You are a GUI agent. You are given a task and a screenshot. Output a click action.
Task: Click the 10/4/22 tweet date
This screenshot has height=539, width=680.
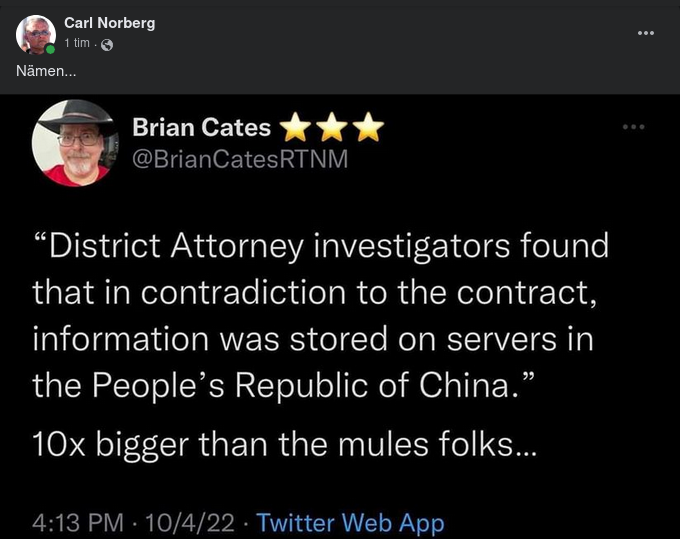point(191,522)
